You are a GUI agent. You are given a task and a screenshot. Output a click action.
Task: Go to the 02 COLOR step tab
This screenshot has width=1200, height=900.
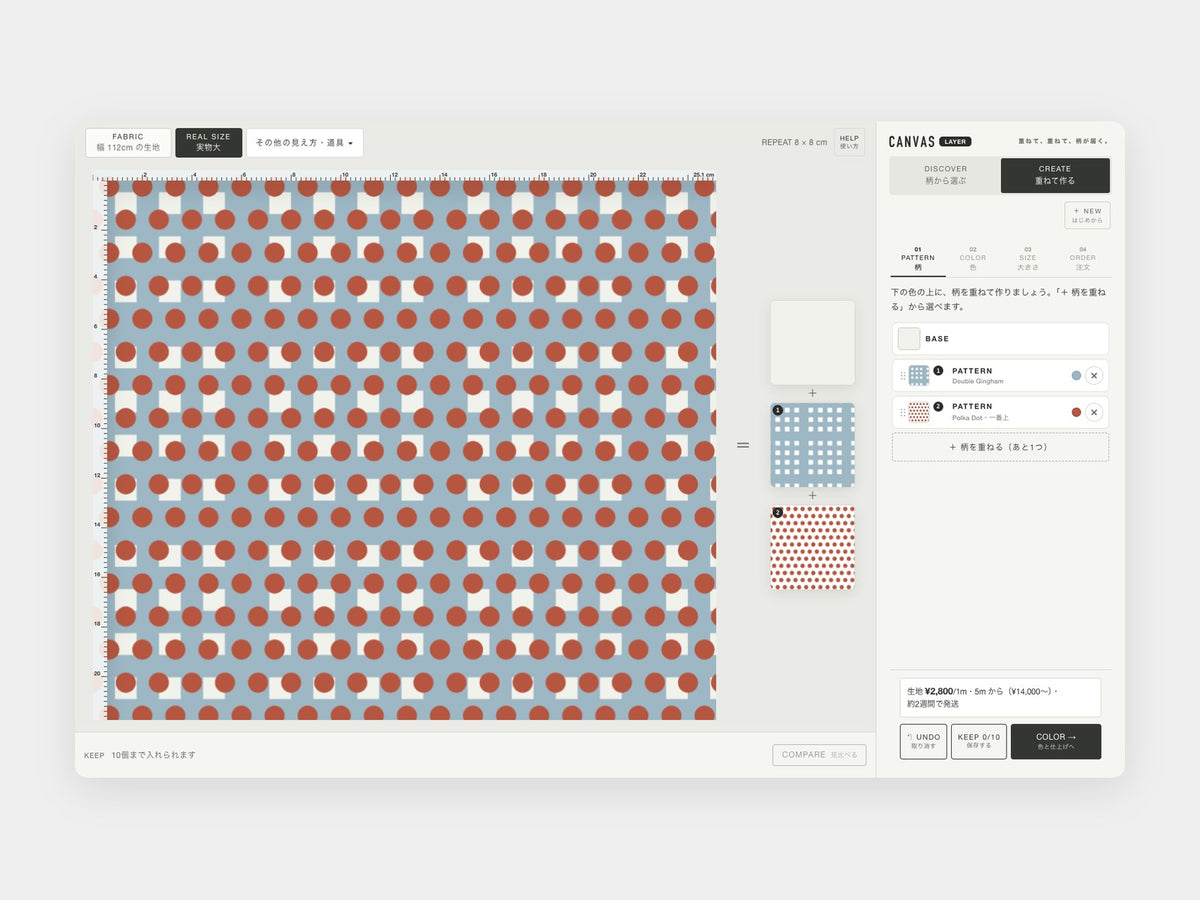(x=973, y=259)
